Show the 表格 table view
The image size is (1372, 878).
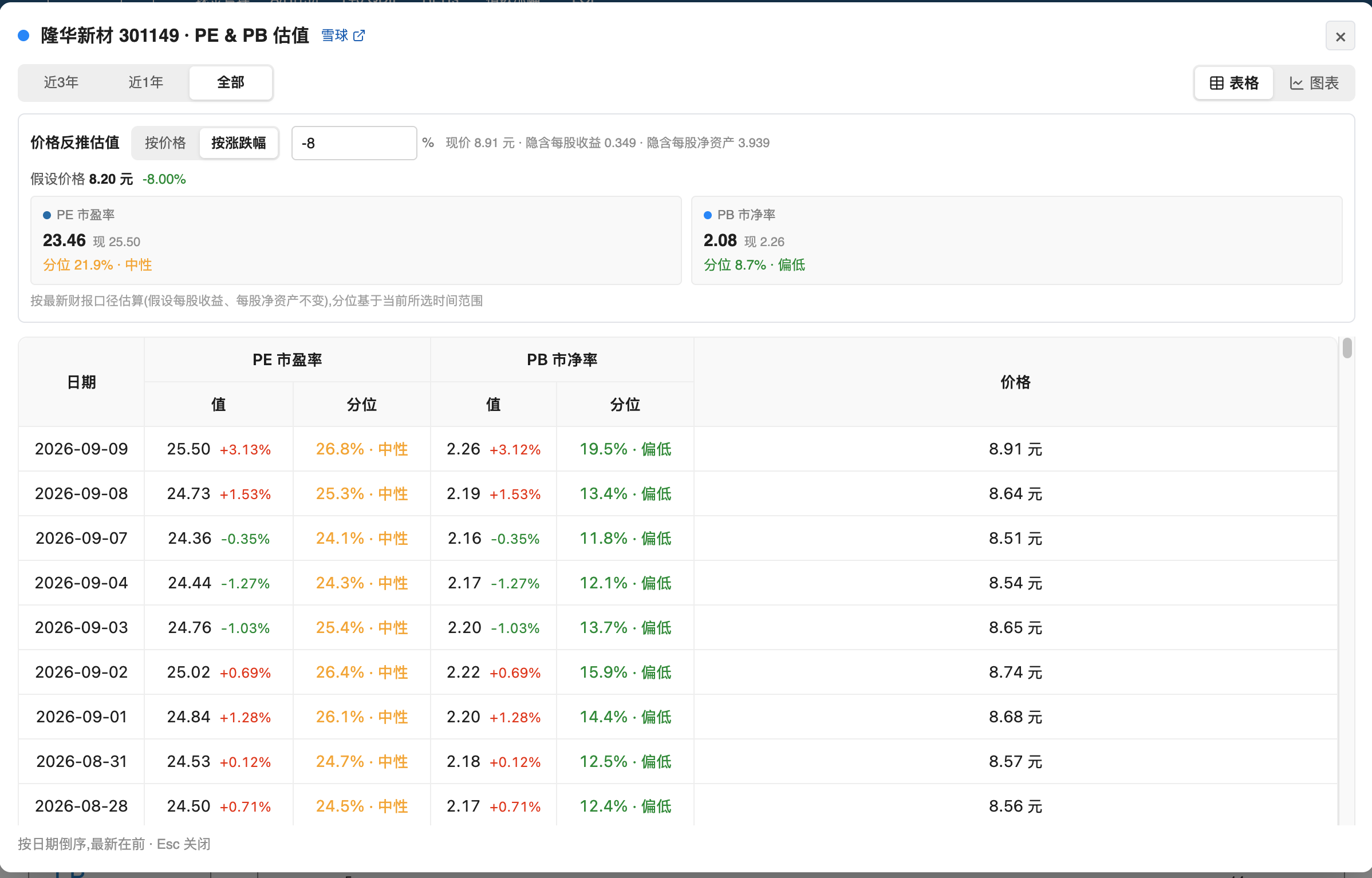pyautogui.click(x=1234, y=83)
